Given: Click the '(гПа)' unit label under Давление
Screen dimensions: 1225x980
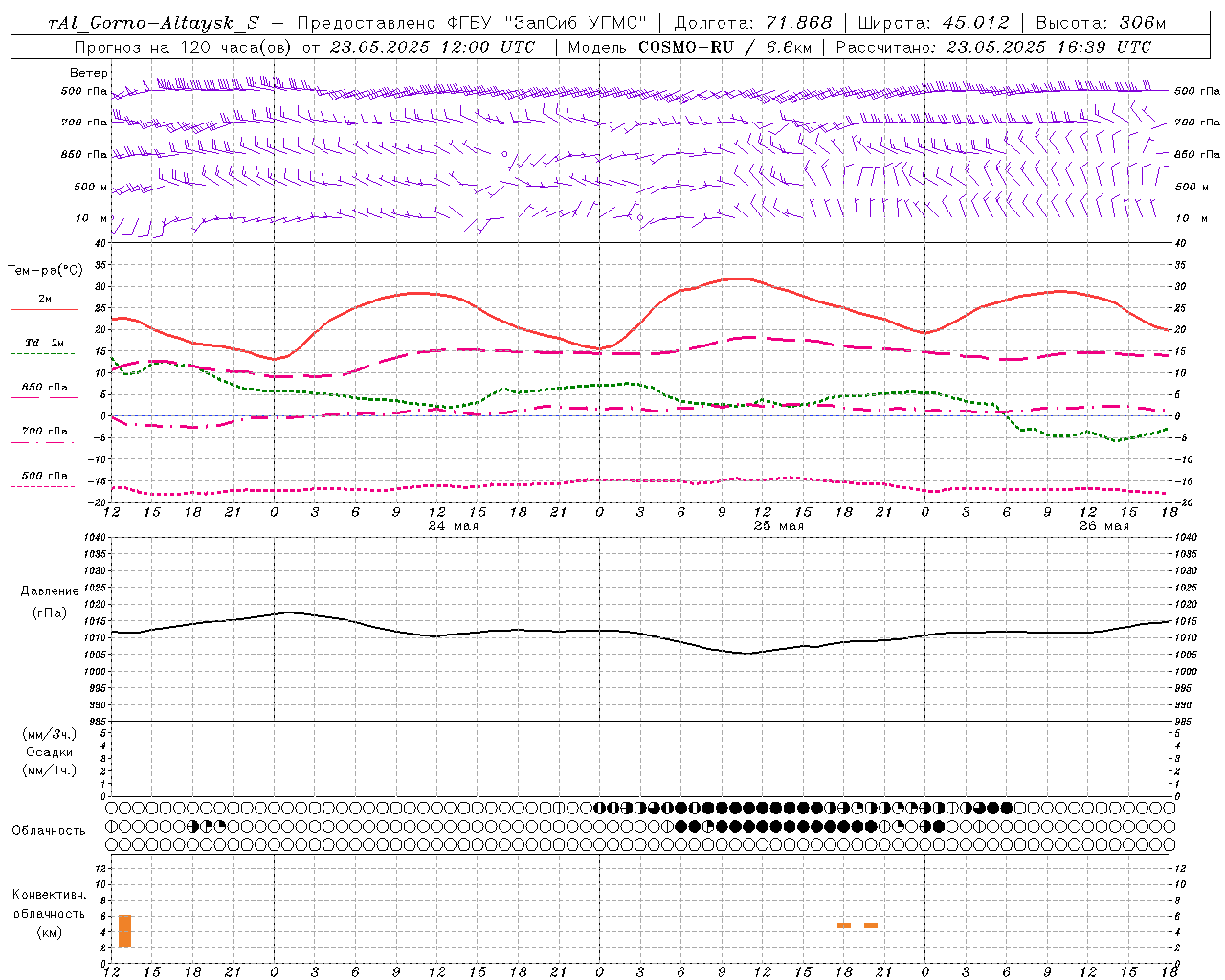Looking at the screenshot, I should [x=50, y=612].
